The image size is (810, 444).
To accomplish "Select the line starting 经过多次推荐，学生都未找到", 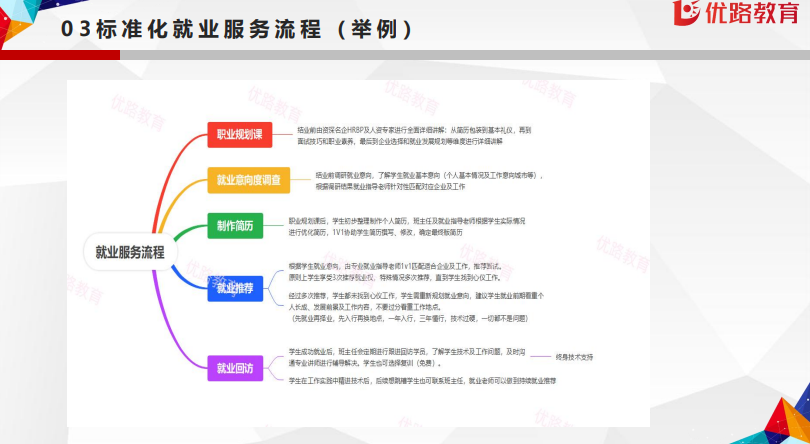I will click(x=416, y=296).
